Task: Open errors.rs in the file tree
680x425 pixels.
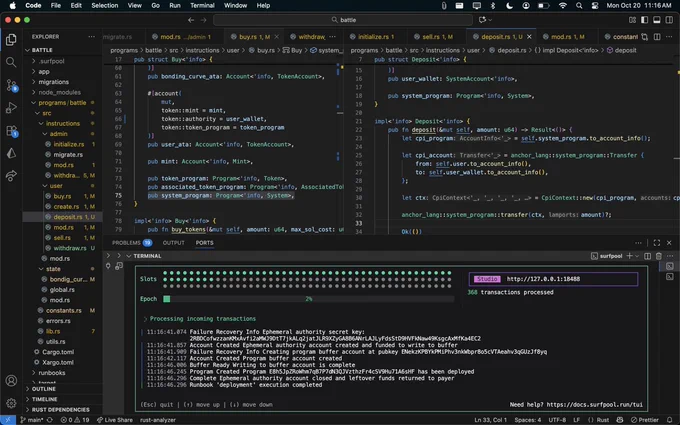Action: 58,321
